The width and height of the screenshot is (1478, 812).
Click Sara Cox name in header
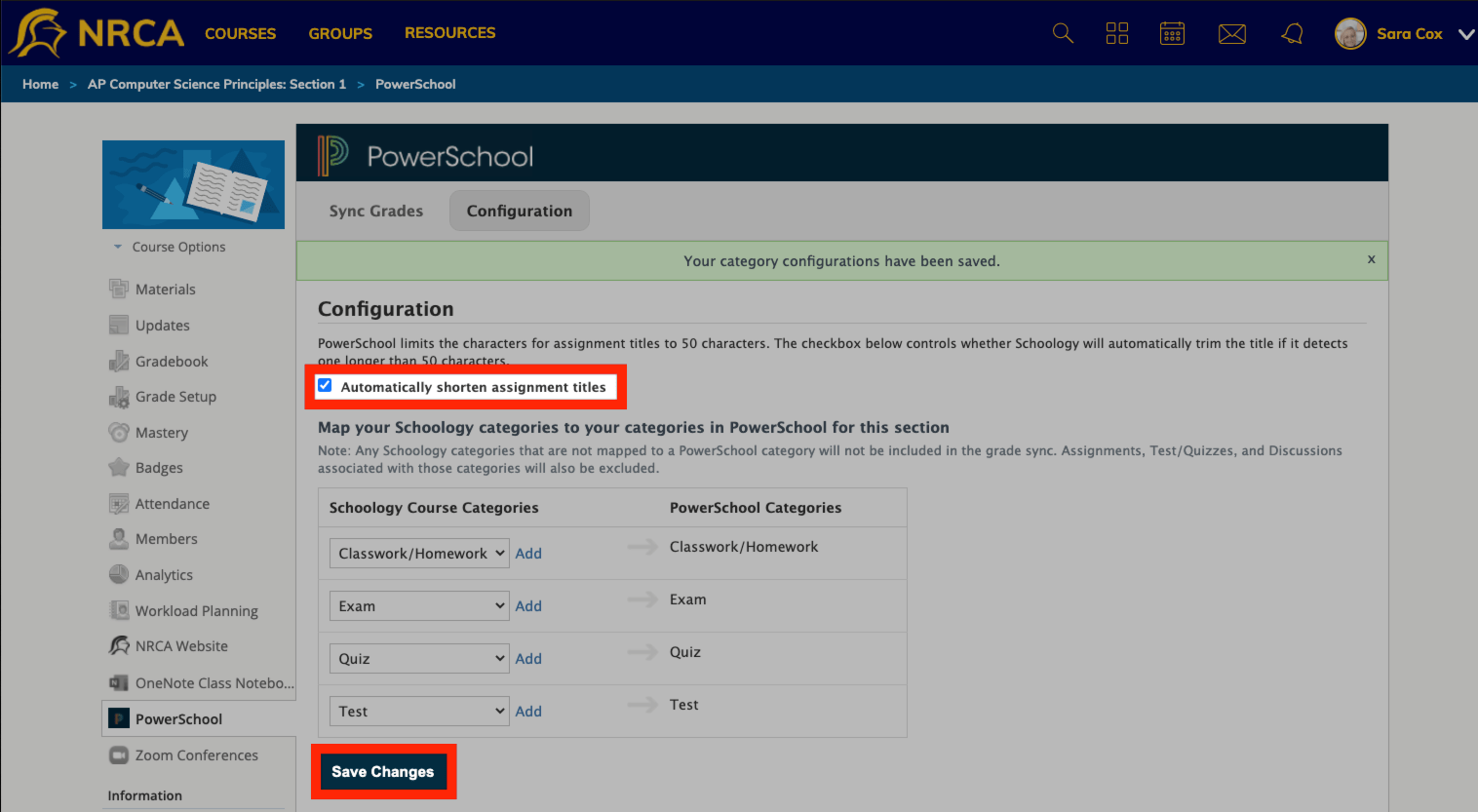pos(1409,33)
